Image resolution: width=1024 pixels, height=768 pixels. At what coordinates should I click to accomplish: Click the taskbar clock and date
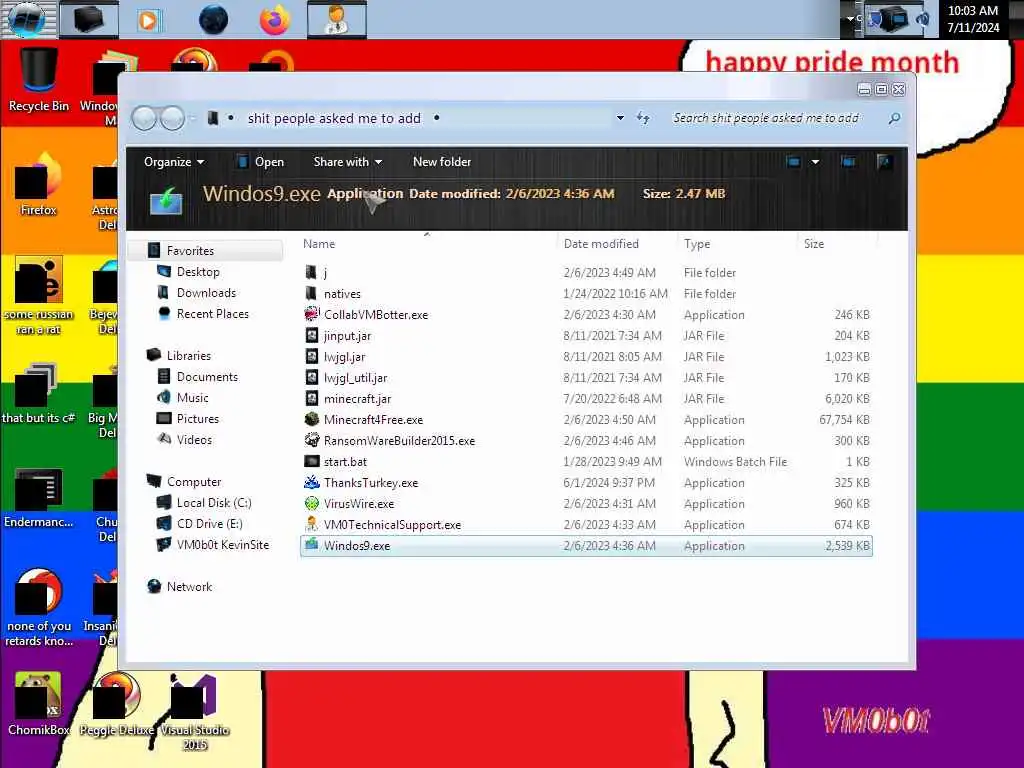click(x=972, y=19)
